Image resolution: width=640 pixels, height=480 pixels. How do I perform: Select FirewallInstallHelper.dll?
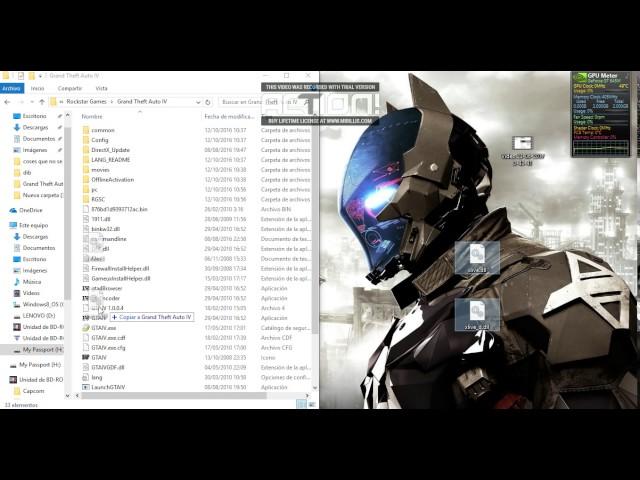click(120, 269)
